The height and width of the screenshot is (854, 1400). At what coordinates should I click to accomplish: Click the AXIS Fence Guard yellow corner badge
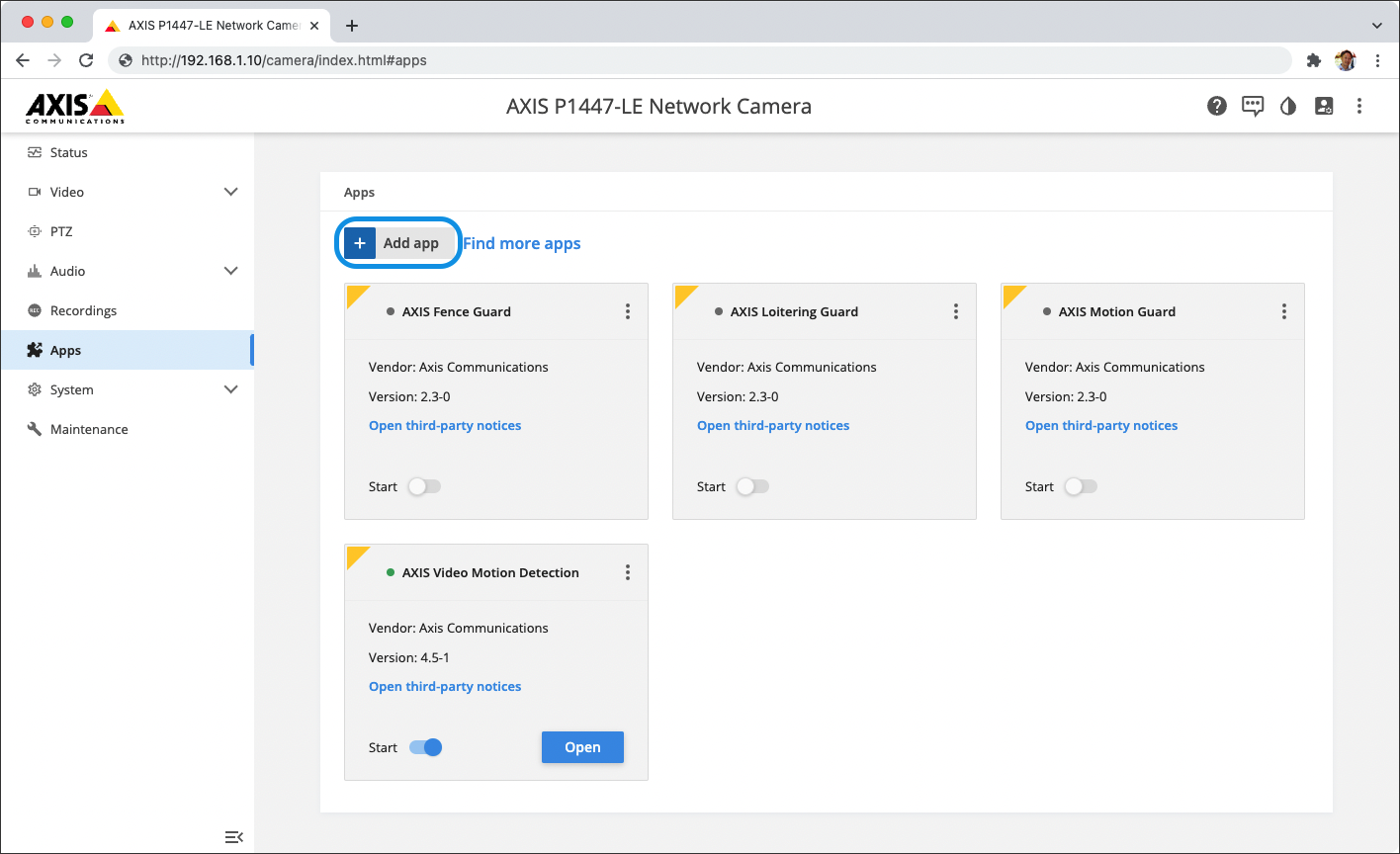coord(356,295)
